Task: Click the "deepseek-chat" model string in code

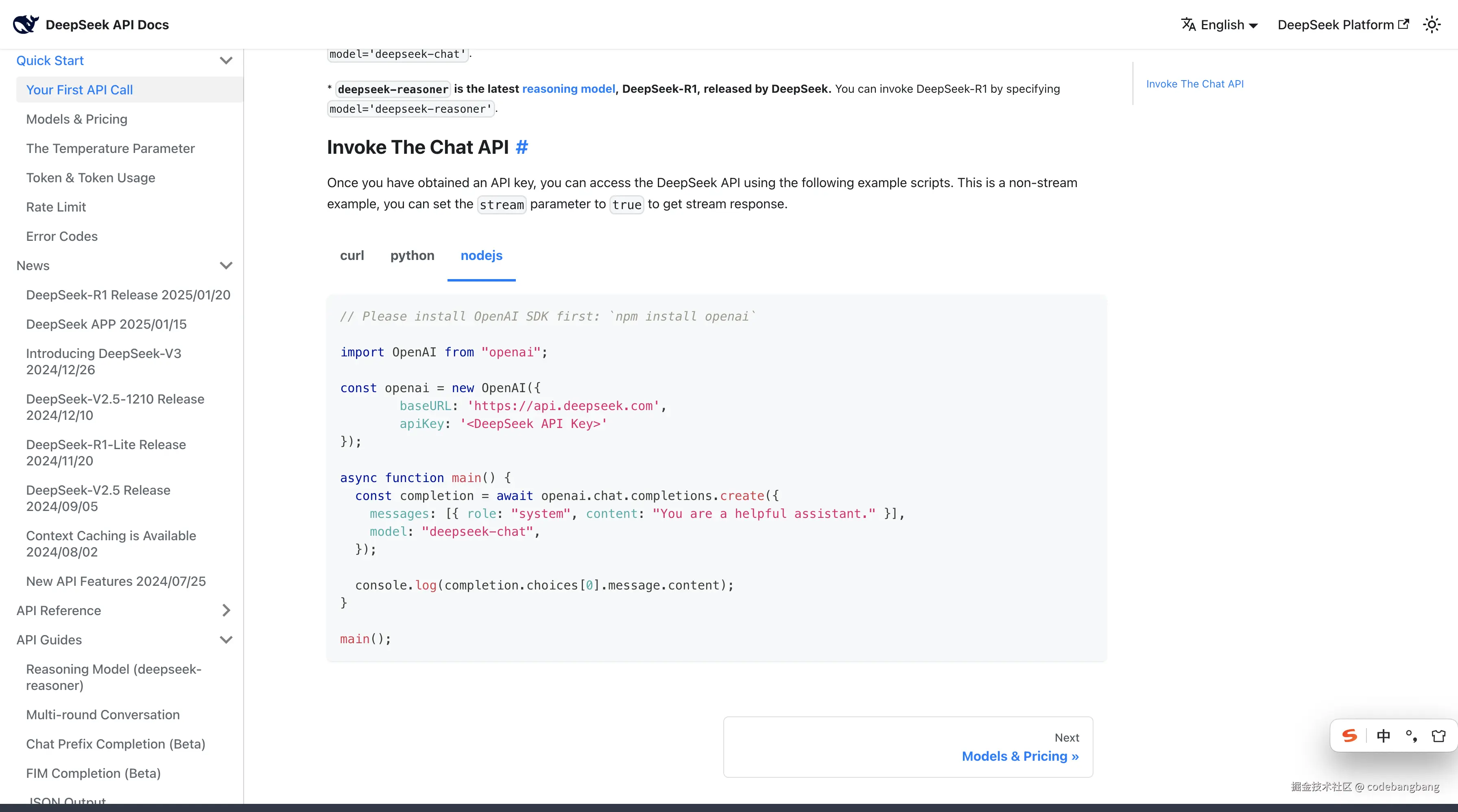Action: click(x=477, y=531)
